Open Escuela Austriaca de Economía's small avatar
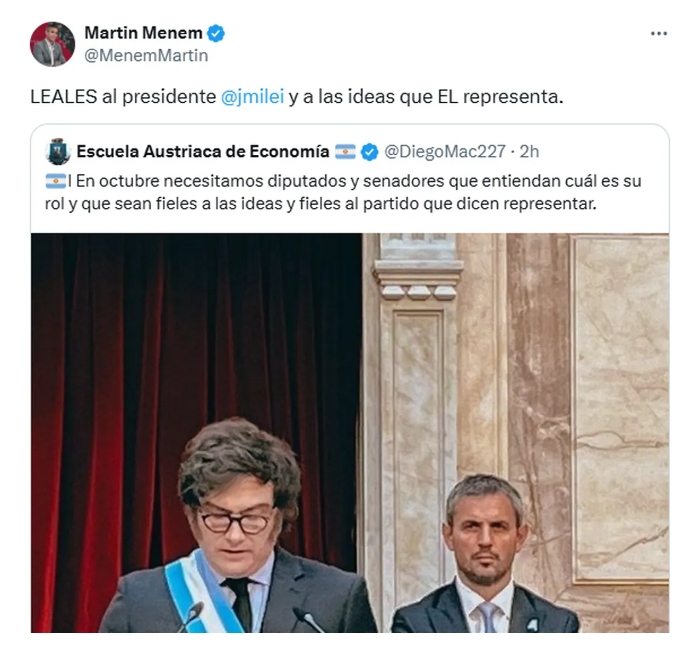The height and width of the screenshot is (659, 688). coord(58,152)
